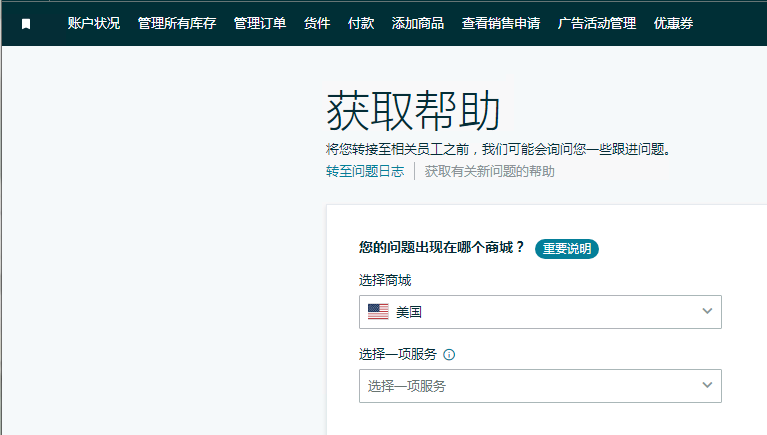Go to 管理订单 in the navigation bar
This screenshot has width=767, height=435.
click(260, 23)
